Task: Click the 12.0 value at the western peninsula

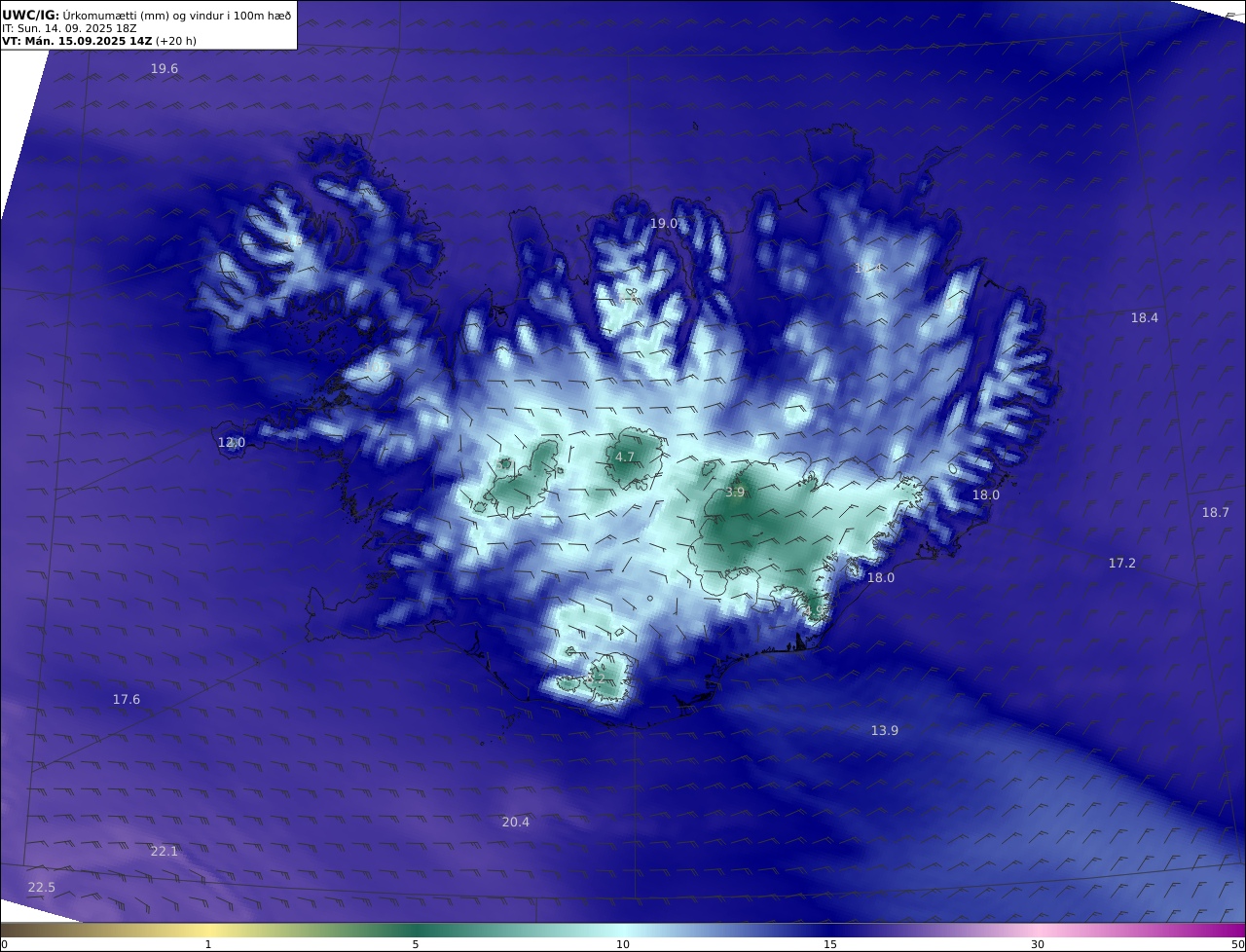Action: coord(231,443)
